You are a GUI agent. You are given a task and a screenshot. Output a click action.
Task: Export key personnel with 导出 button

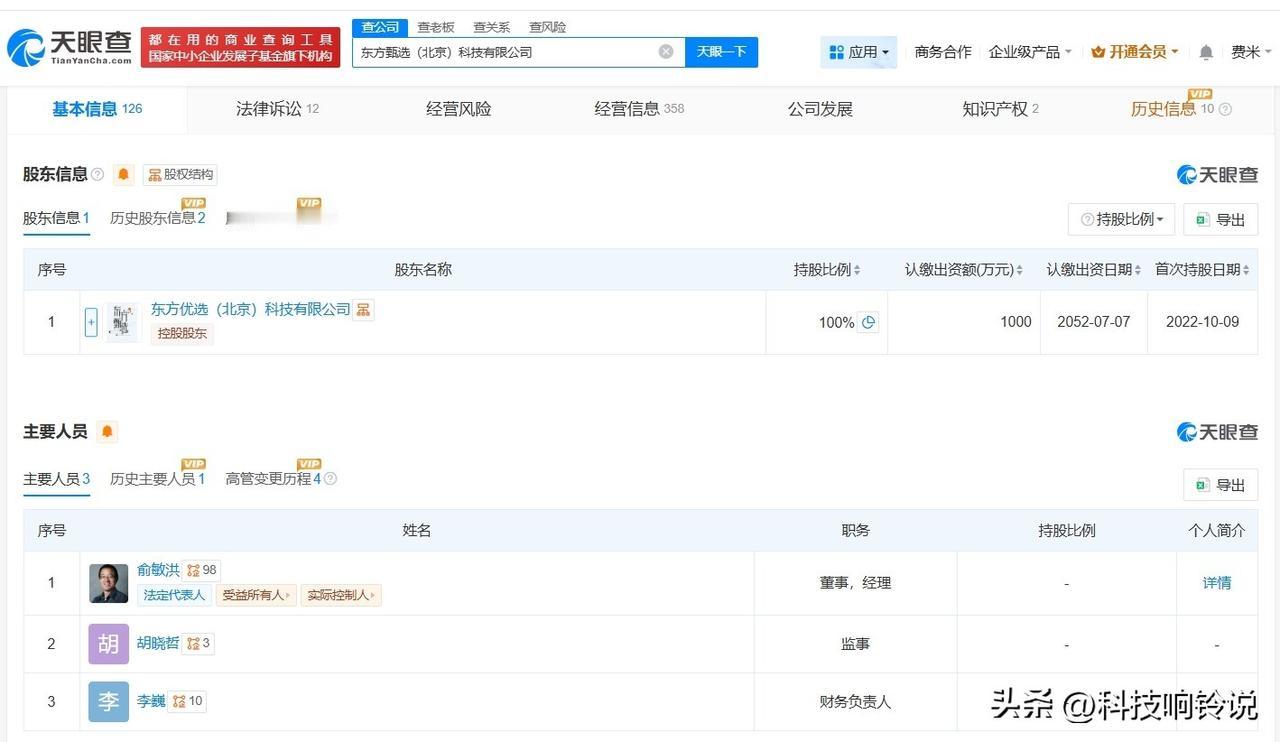pos(1220,485)
